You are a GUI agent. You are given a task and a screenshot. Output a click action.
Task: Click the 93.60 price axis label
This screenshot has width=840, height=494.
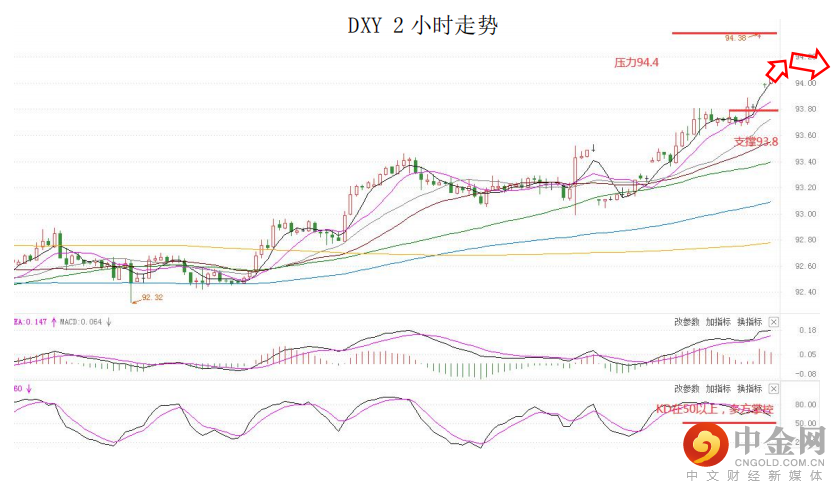806,136
